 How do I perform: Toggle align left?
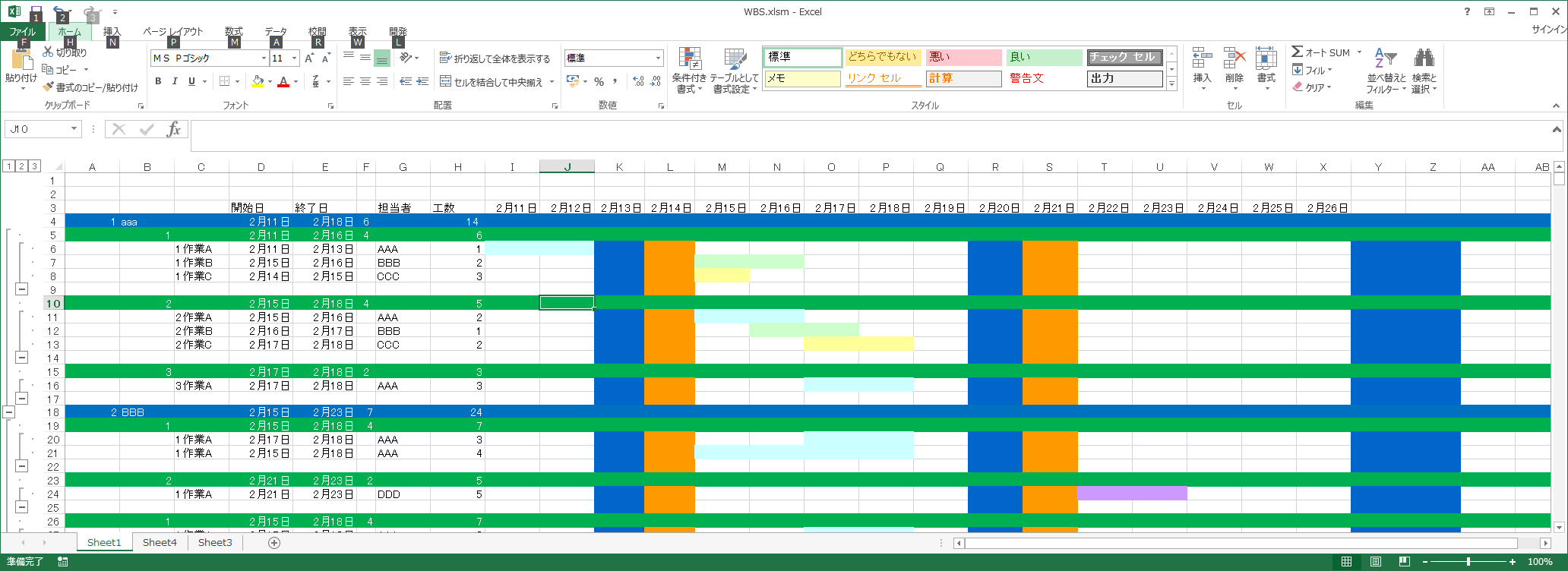[x=349, y=81]
